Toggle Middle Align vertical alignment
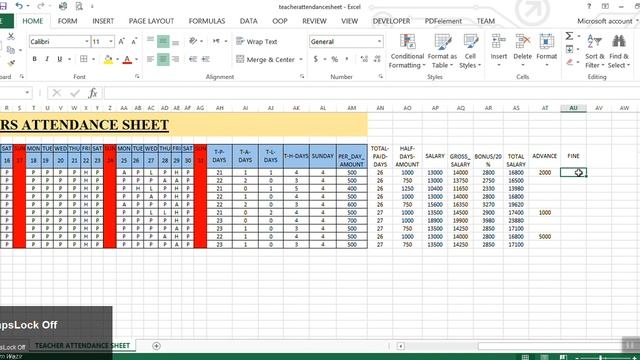Viewport: 640px width, 360px height. tap(163, 41)
